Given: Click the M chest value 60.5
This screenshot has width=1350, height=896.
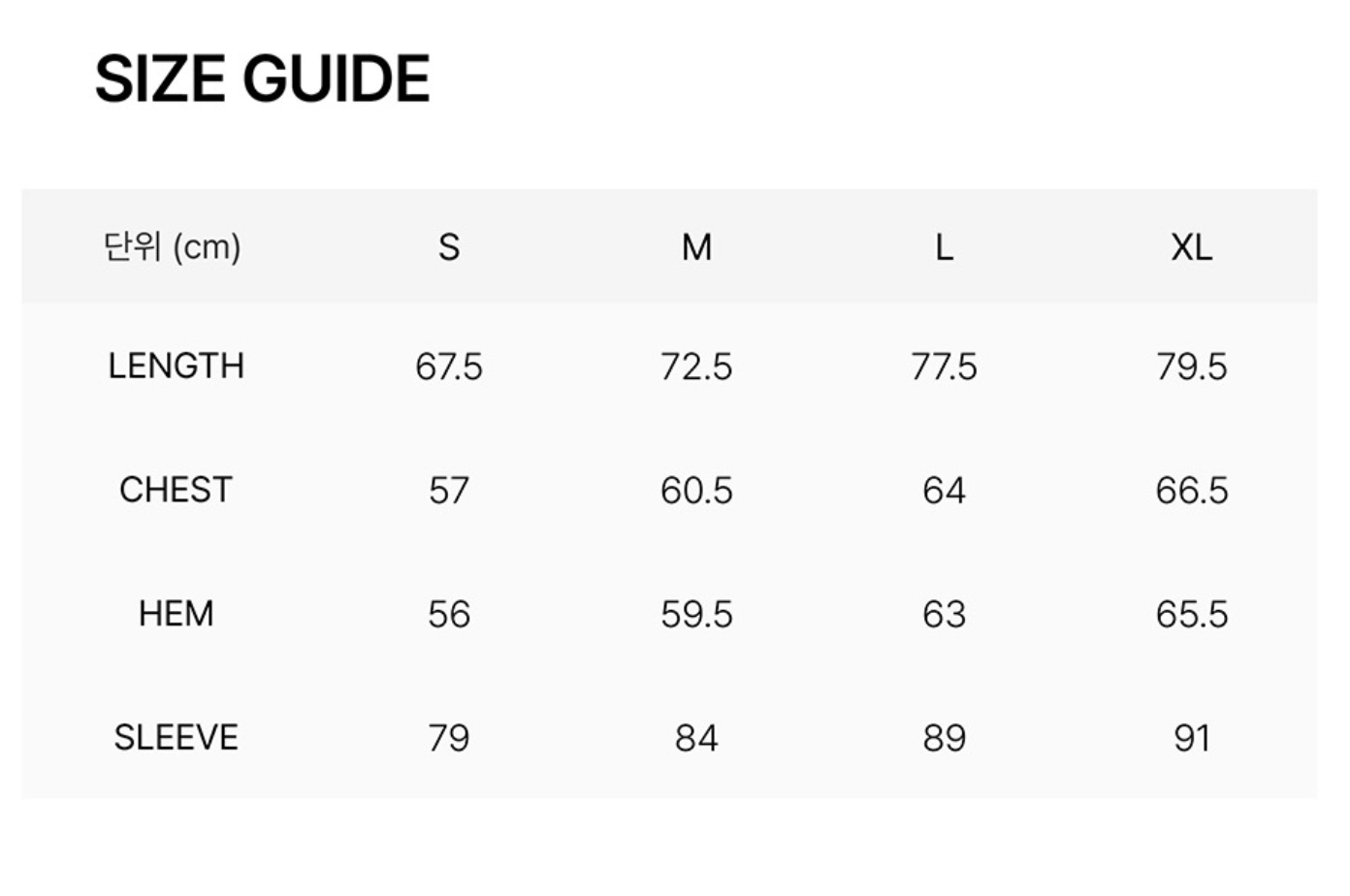Looking at the screenshot, I should (x=696, y=491).
